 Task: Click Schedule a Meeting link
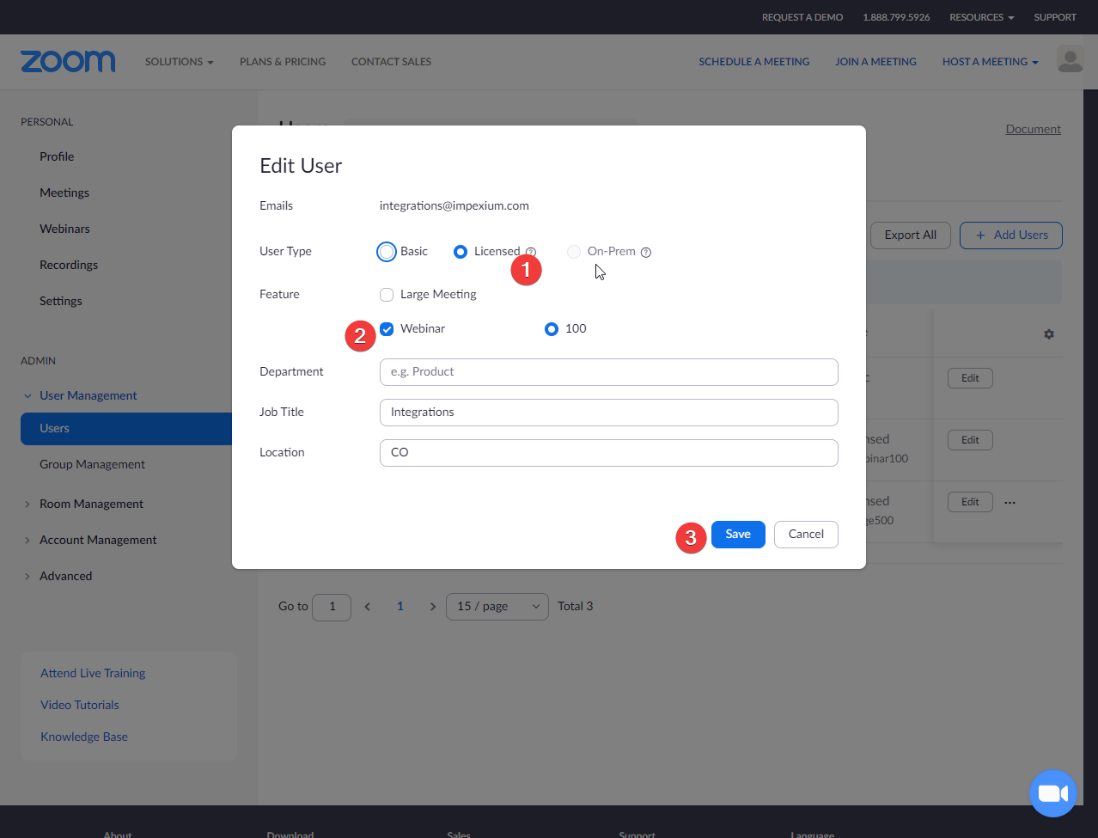(753, 62)
